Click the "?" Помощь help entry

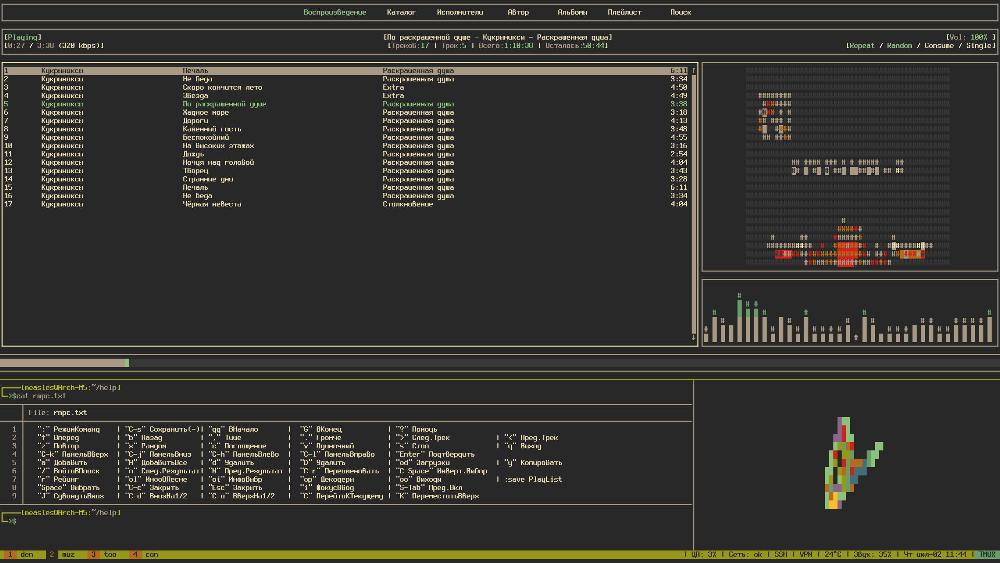(x=416, y=429)
